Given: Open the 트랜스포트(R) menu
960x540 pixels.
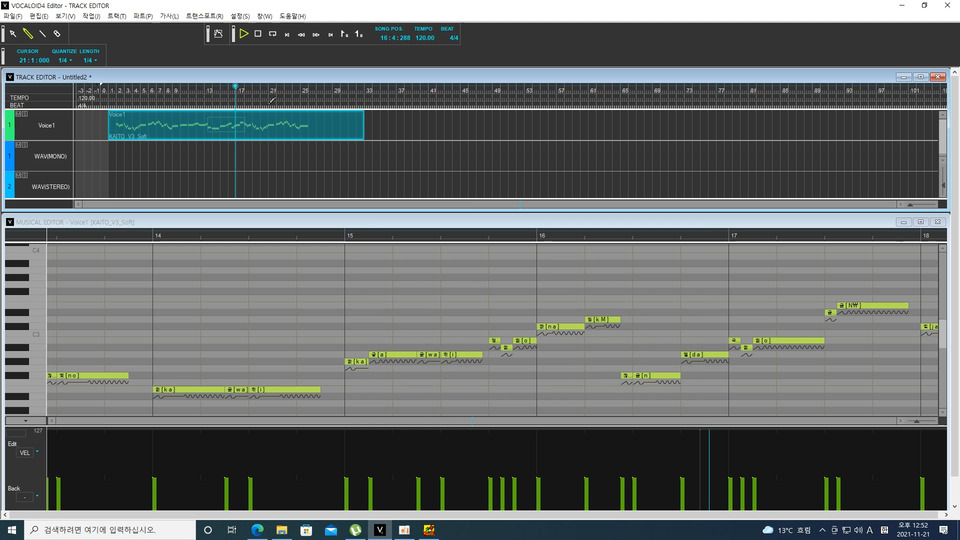Looking at the screenshot, I should (x=204, y=16).
